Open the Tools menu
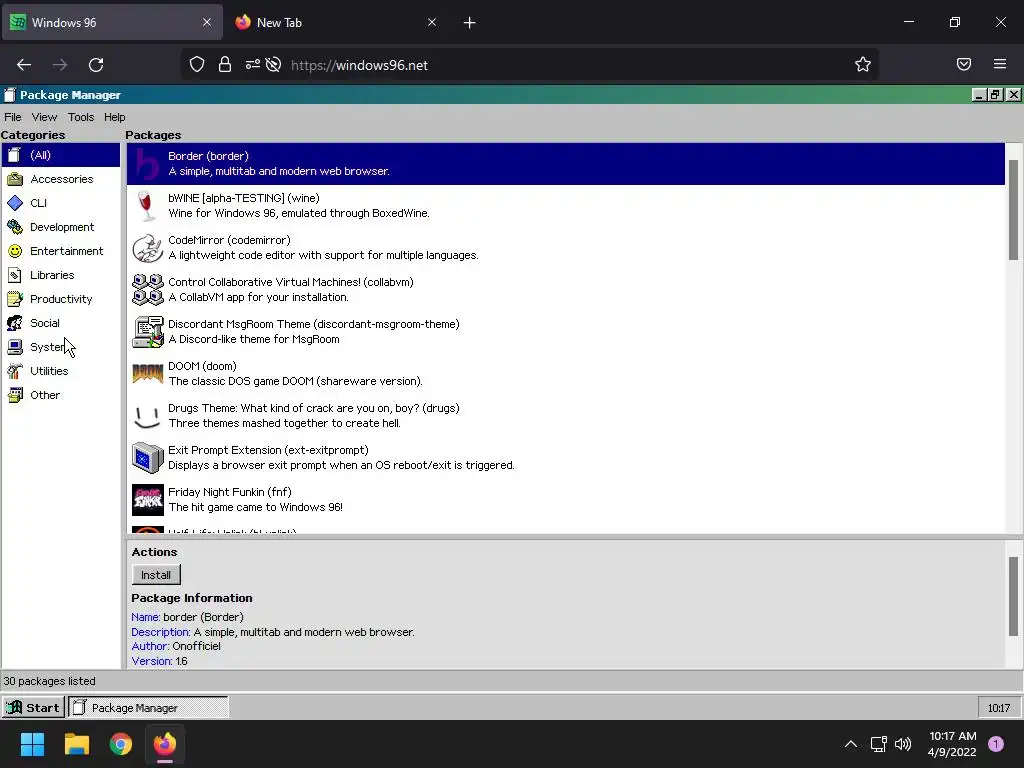The height and width of the screenshot is (768, 1024). click(81, 118)
